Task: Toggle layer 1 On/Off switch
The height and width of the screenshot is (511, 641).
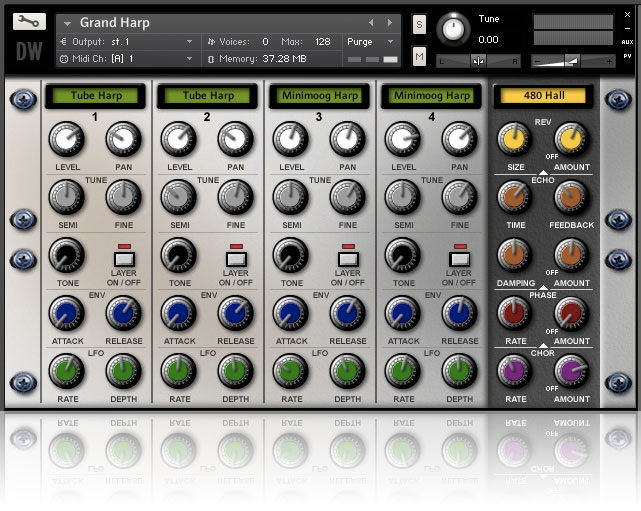Action: 124,258
